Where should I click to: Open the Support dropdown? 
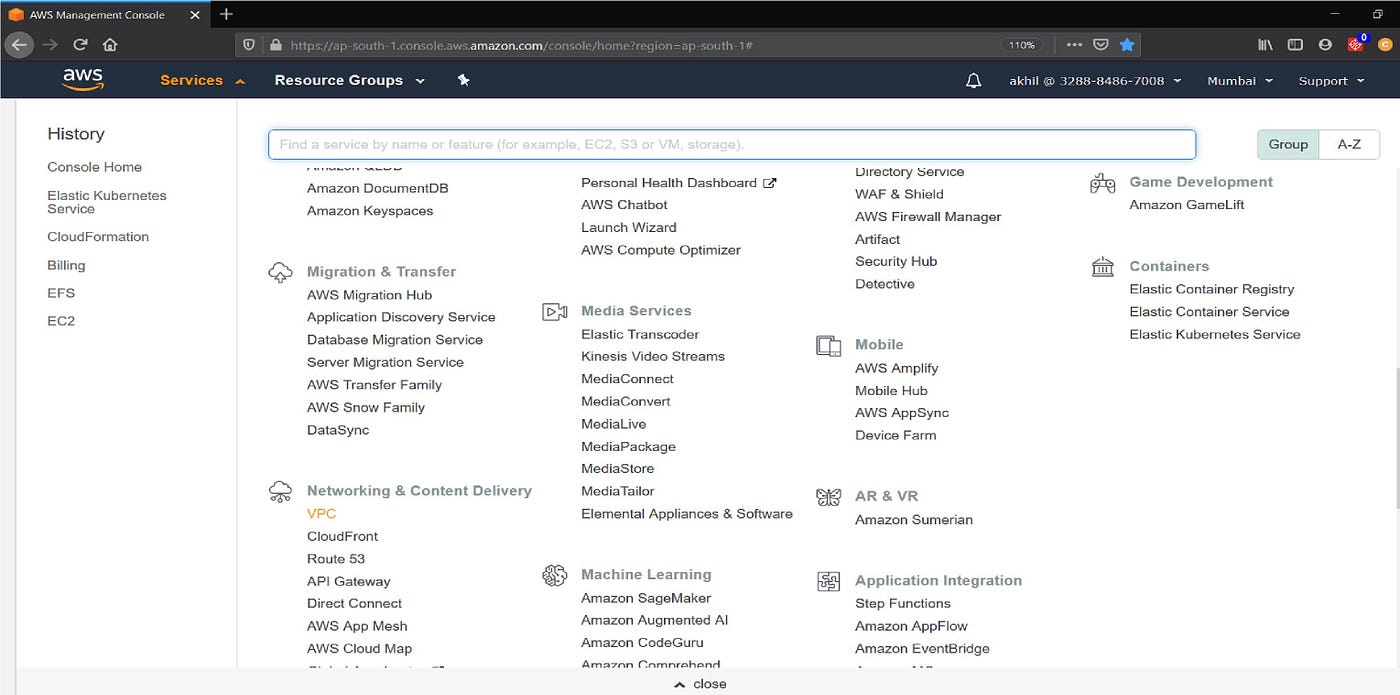[1331, 81]
